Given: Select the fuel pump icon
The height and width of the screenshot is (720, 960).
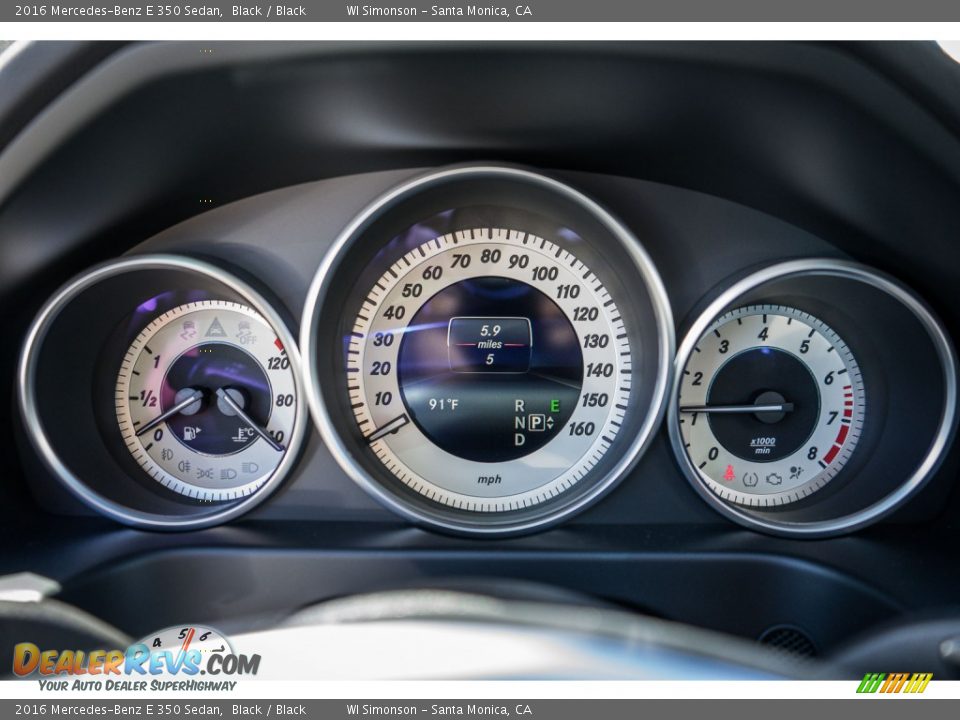Looking at the screenshot, I should pos(190,432).
